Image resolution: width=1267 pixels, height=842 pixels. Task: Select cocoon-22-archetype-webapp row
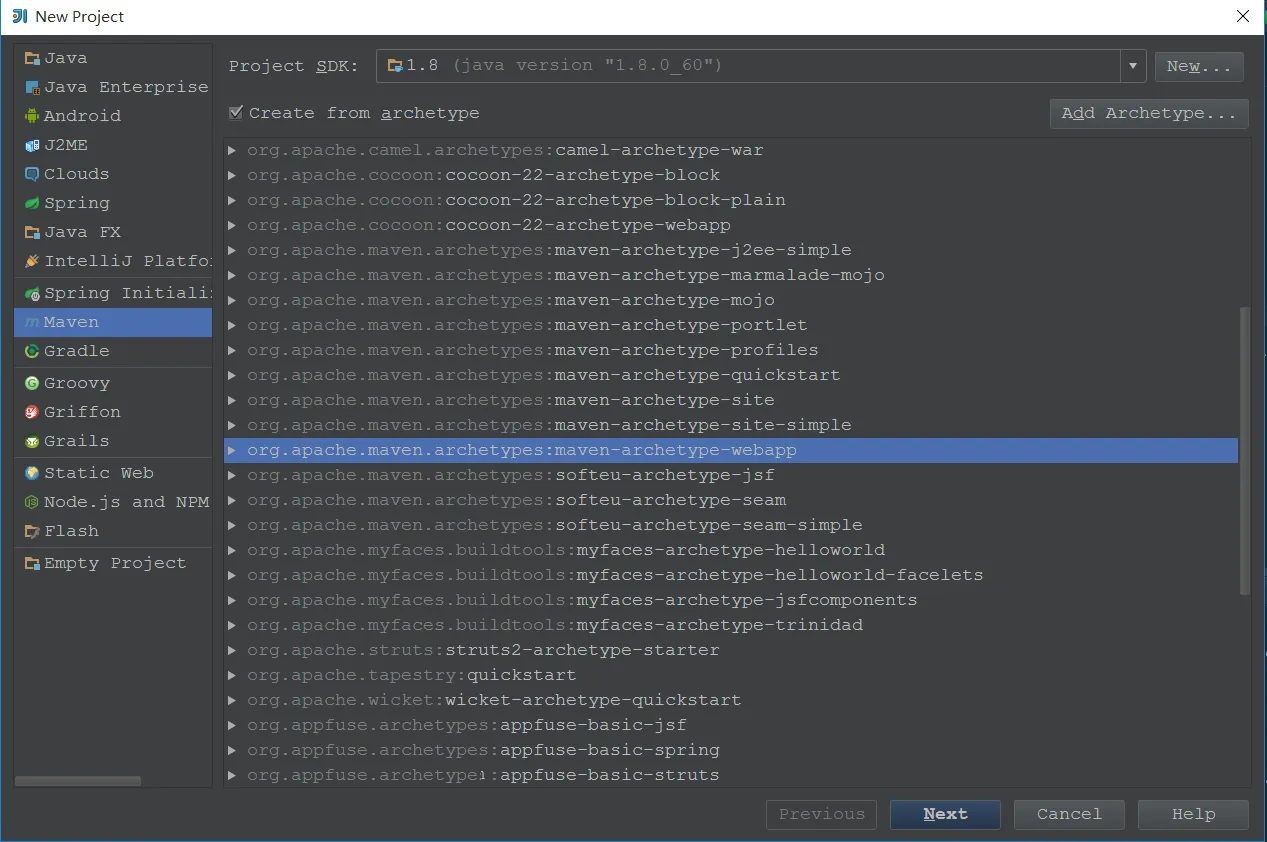pyautogui.click(x=731, y=225)
